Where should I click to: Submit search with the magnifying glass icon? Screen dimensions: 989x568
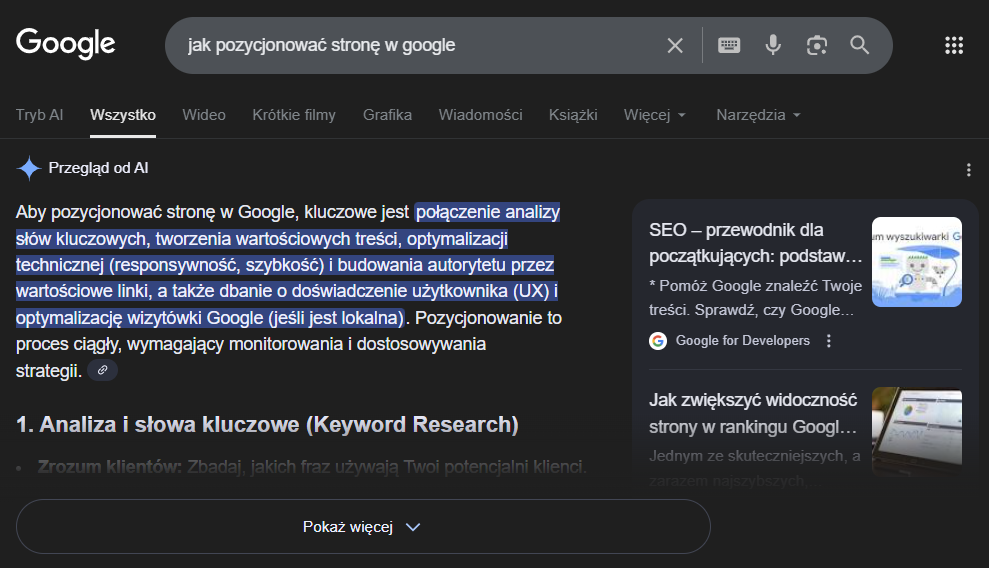[860, 45]
